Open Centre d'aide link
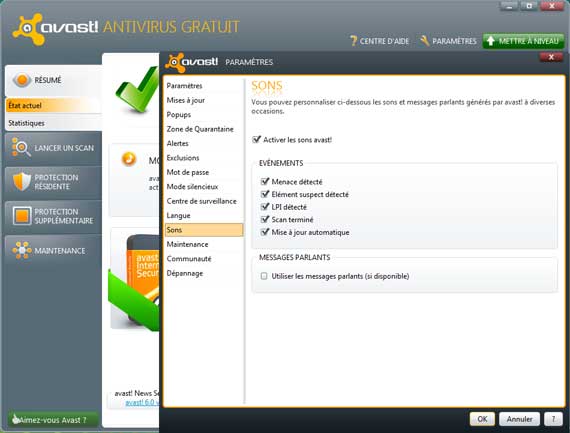This screenshot has height=433, width=570. tap(380, 41)
